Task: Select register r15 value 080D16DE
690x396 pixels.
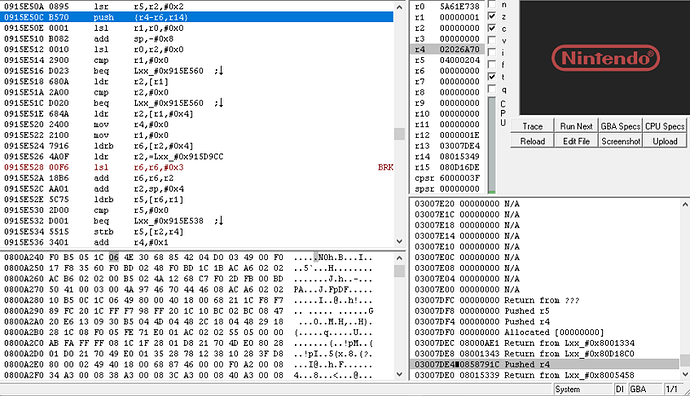Action: coord(459,167)
